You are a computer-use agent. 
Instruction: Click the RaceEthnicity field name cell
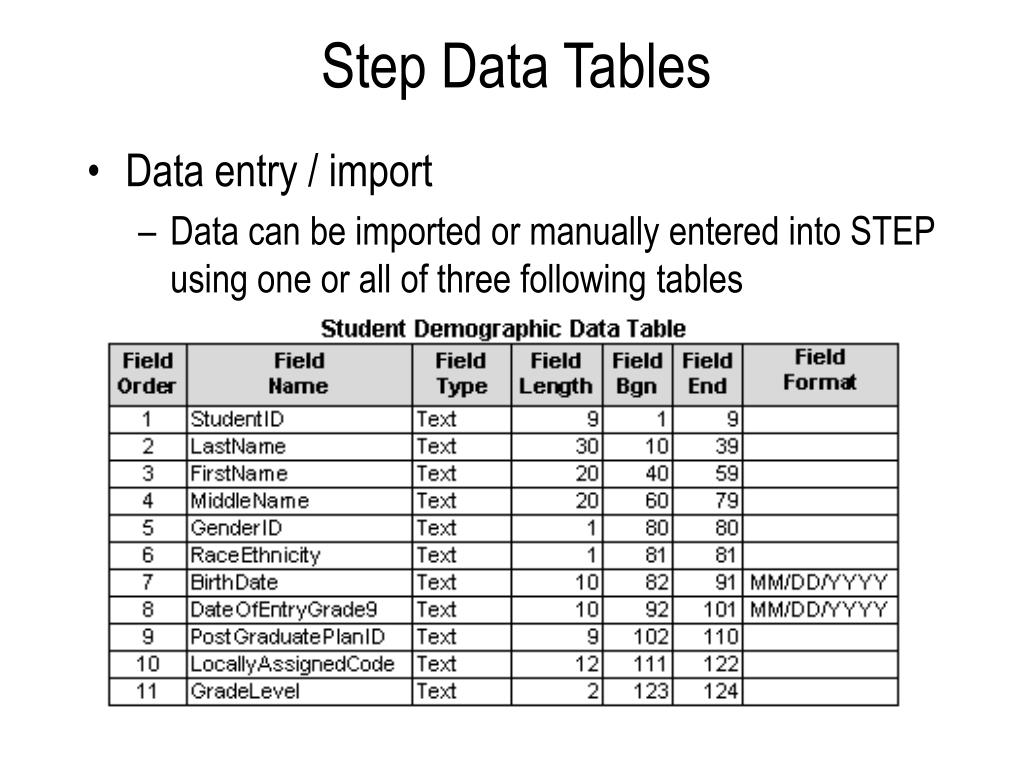[299, 555]
